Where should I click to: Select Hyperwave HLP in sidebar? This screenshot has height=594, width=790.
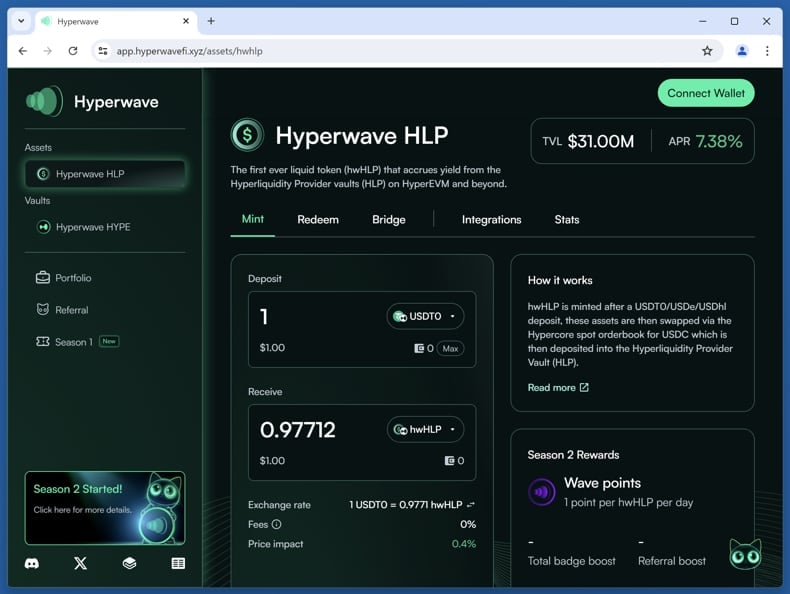tap(105, 174)
